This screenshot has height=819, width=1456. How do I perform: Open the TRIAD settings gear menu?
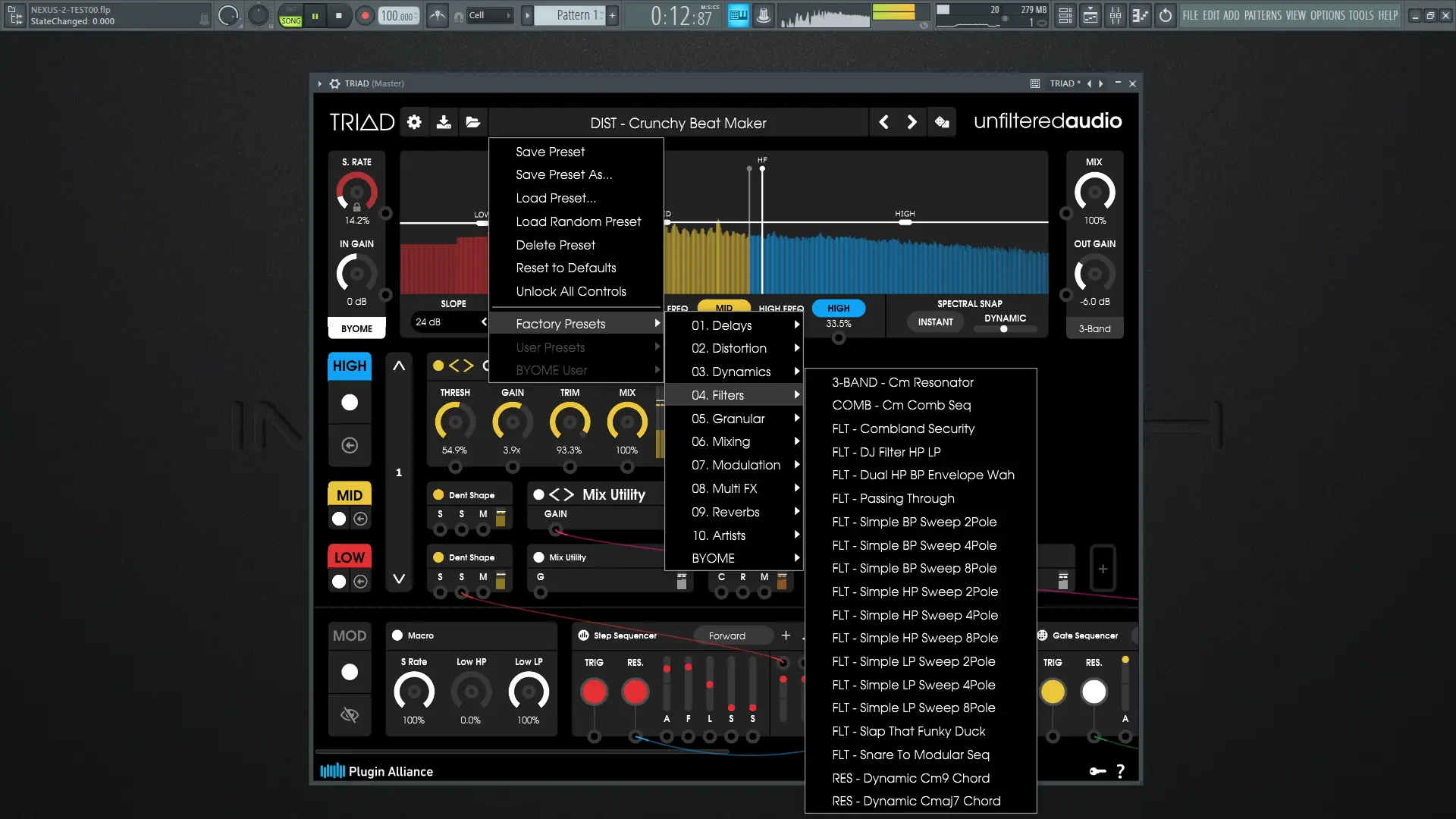tap(414, 122)
